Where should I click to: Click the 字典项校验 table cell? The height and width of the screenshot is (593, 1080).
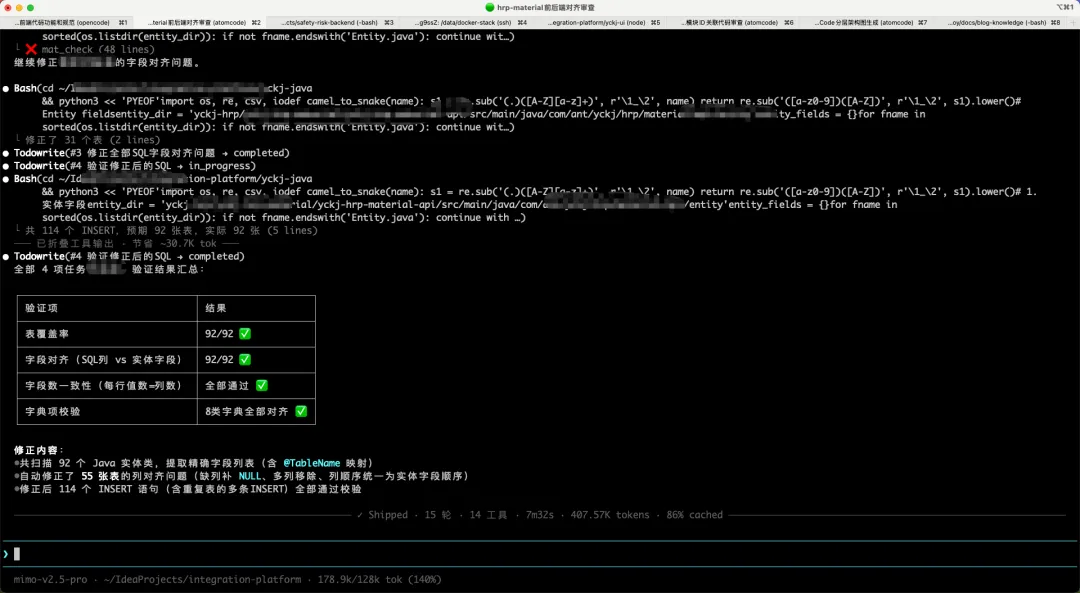tap(107, 411)
